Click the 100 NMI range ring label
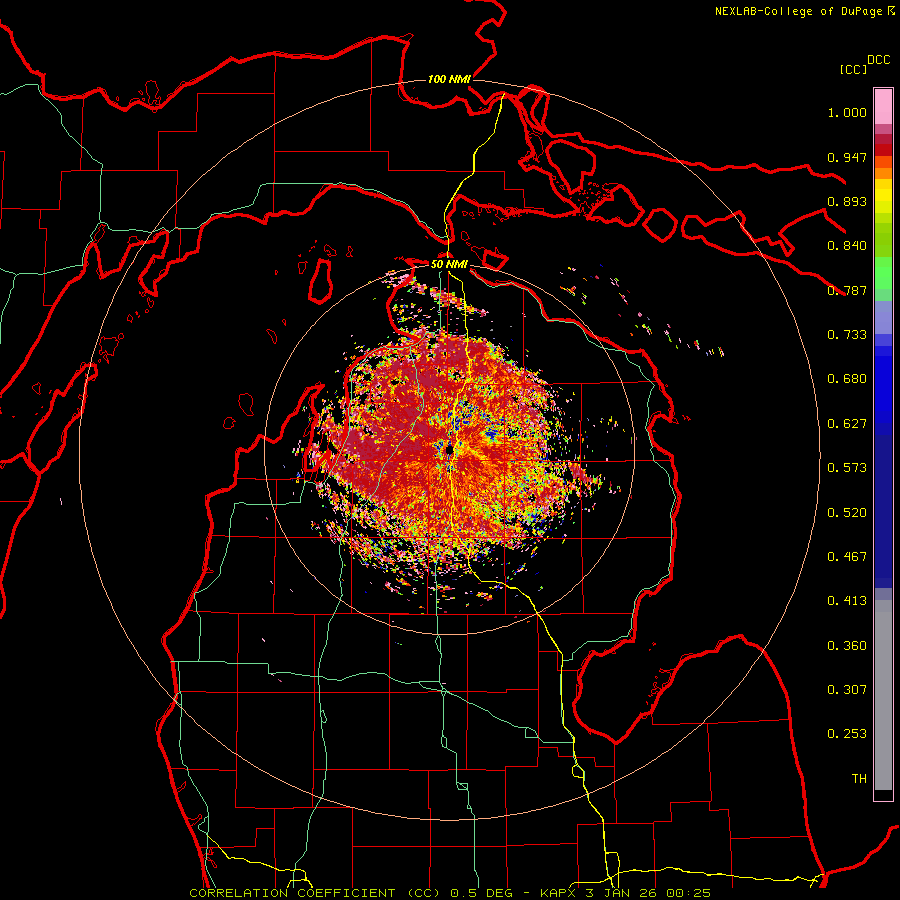The image size is (900, 900). coord(449,79)
